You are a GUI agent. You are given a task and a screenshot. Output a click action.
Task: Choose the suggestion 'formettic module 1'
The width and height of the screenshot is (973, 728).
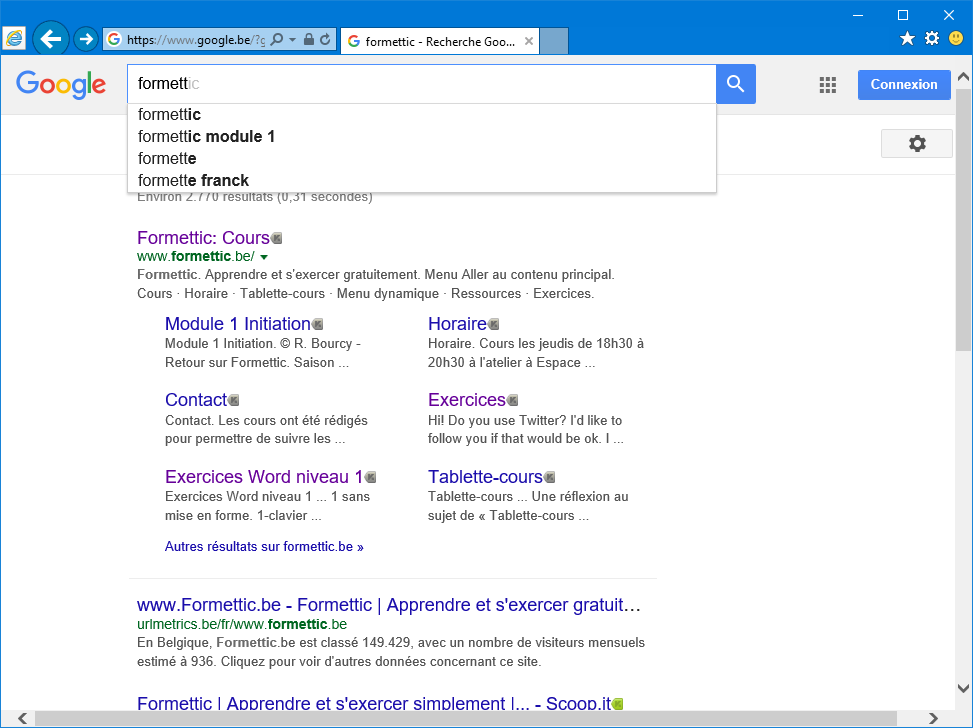(421, 137)
